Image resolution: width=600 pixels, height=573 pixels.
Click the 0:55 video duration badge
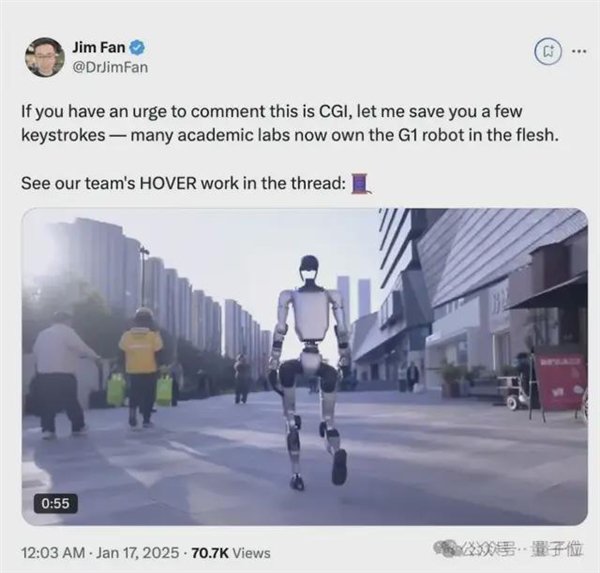click(55, 503)
